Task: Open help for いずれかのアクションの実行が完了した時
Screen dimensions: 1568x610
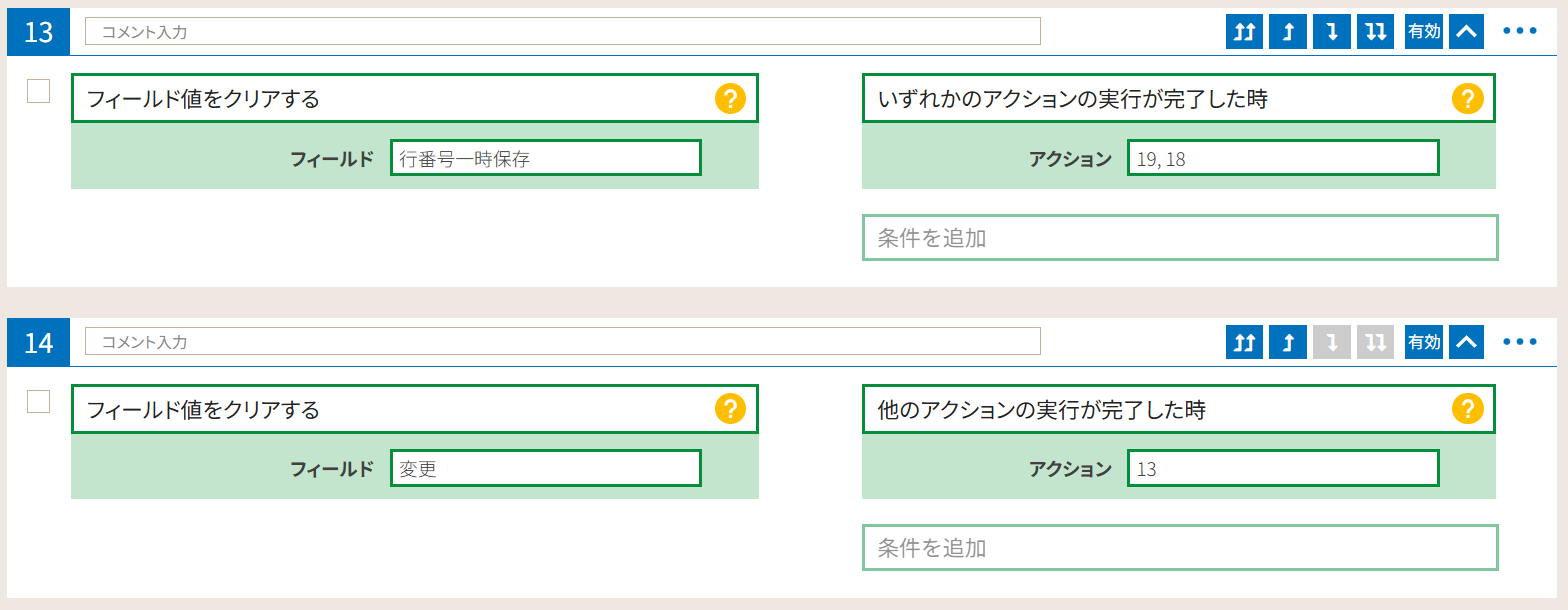Action: [x=1467, y=98]
